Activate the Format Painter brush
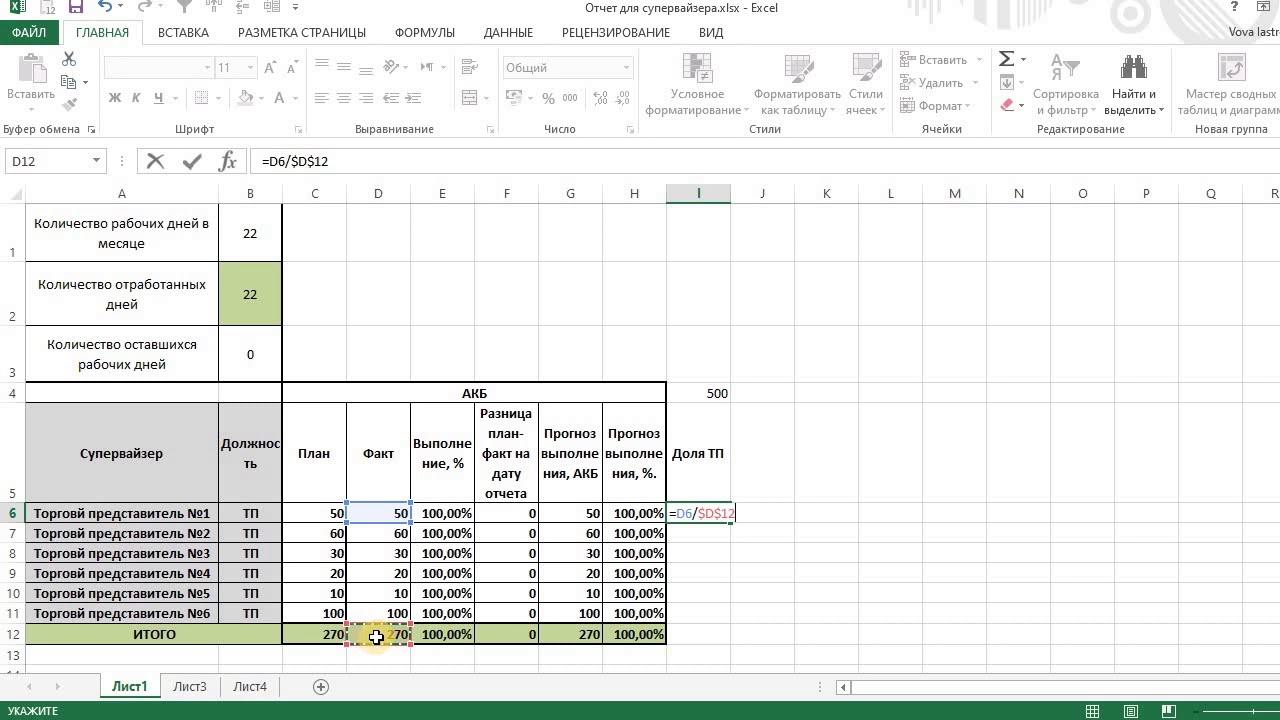1280x720 pixels. [70, 104]
